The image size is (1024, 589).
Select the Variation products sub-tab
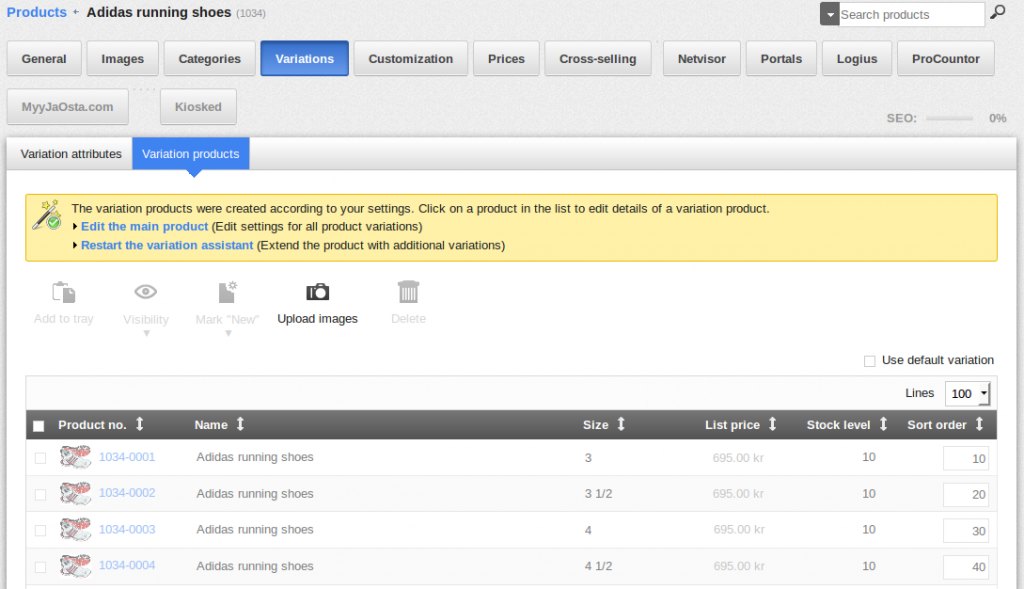(x=191, y=154)
